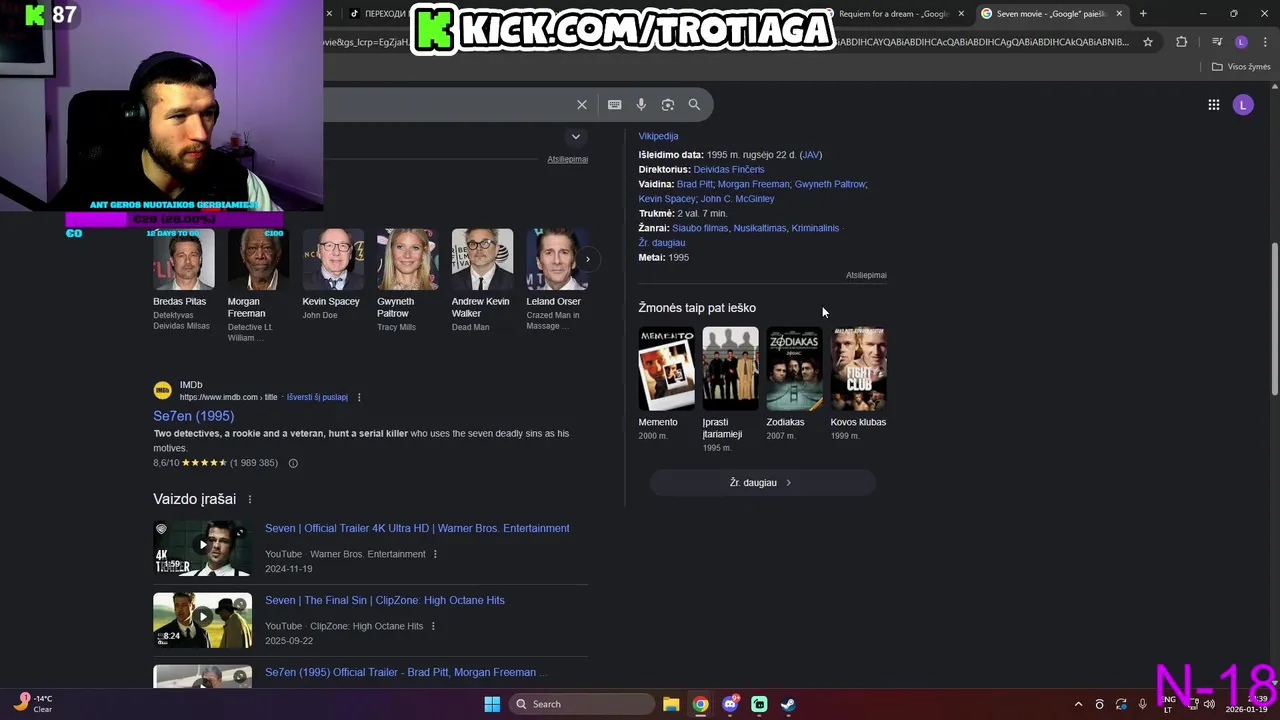Open the Google apps grid

pos(1213,104)
